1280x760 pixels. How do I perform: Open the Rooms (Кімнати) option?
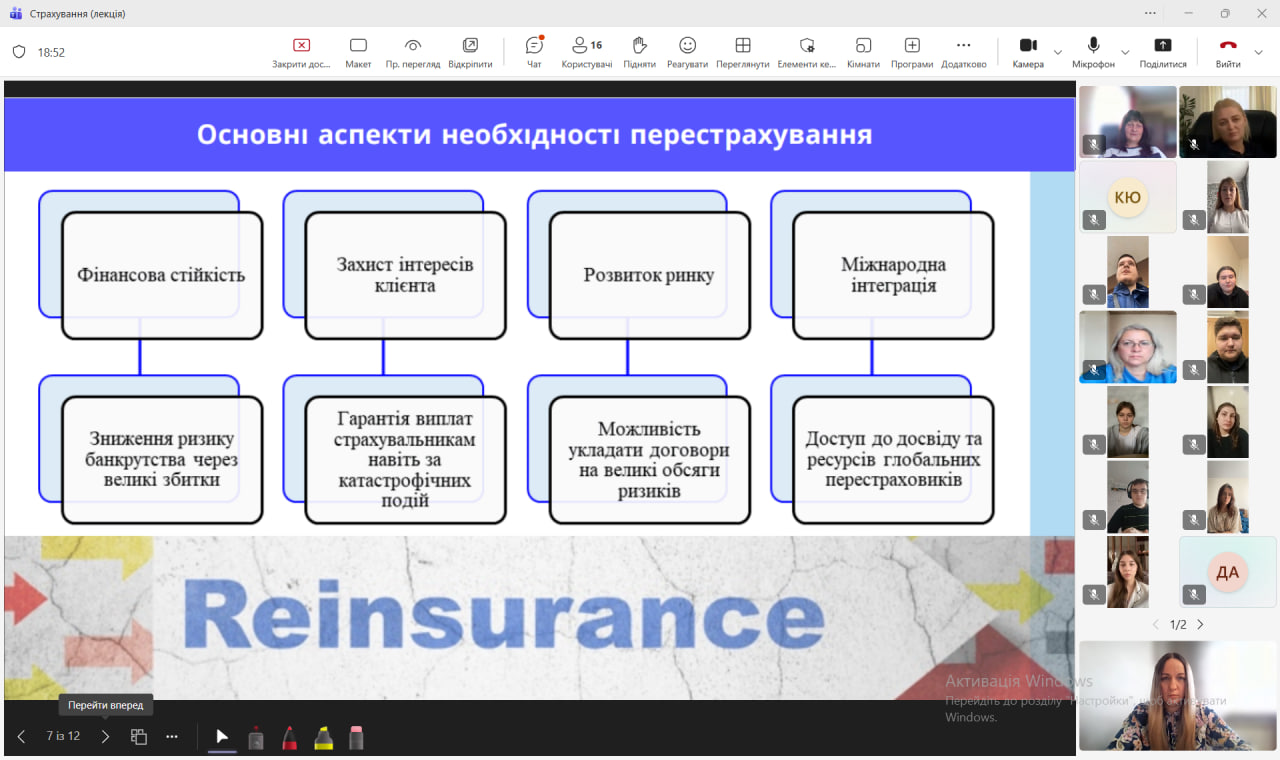863,51
